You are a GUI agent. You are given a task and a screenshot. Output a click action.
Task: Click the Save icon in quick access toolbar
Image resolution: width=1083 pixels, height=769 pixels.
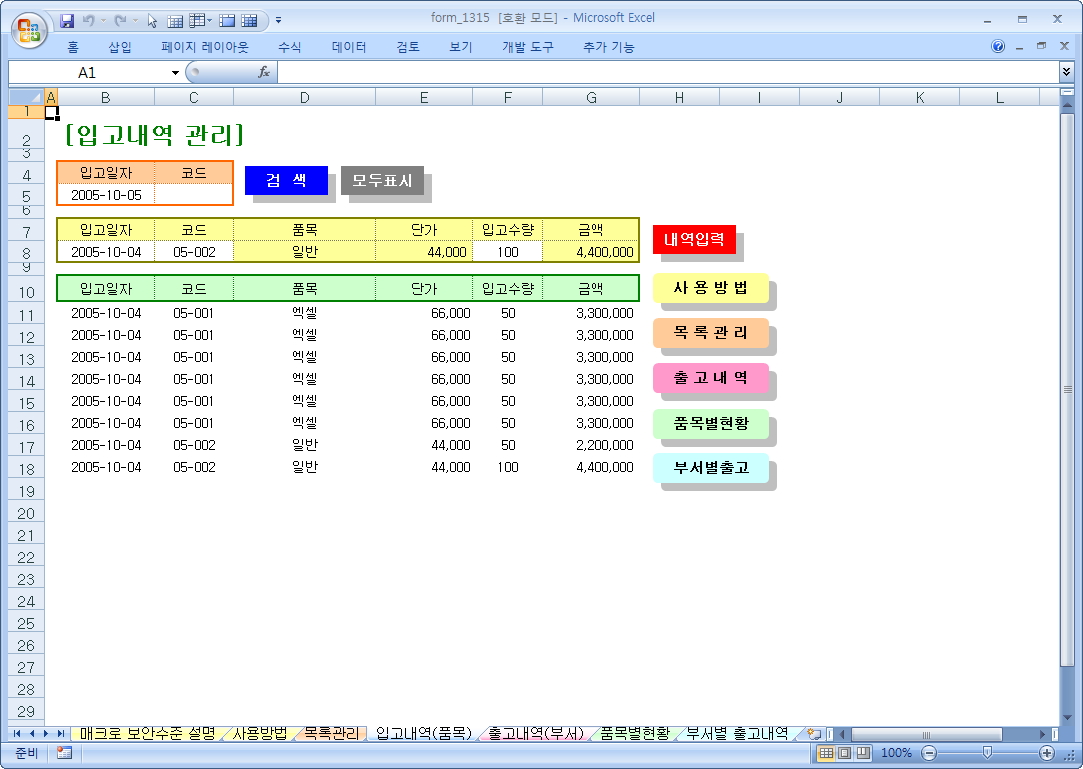tap(68, 20)
